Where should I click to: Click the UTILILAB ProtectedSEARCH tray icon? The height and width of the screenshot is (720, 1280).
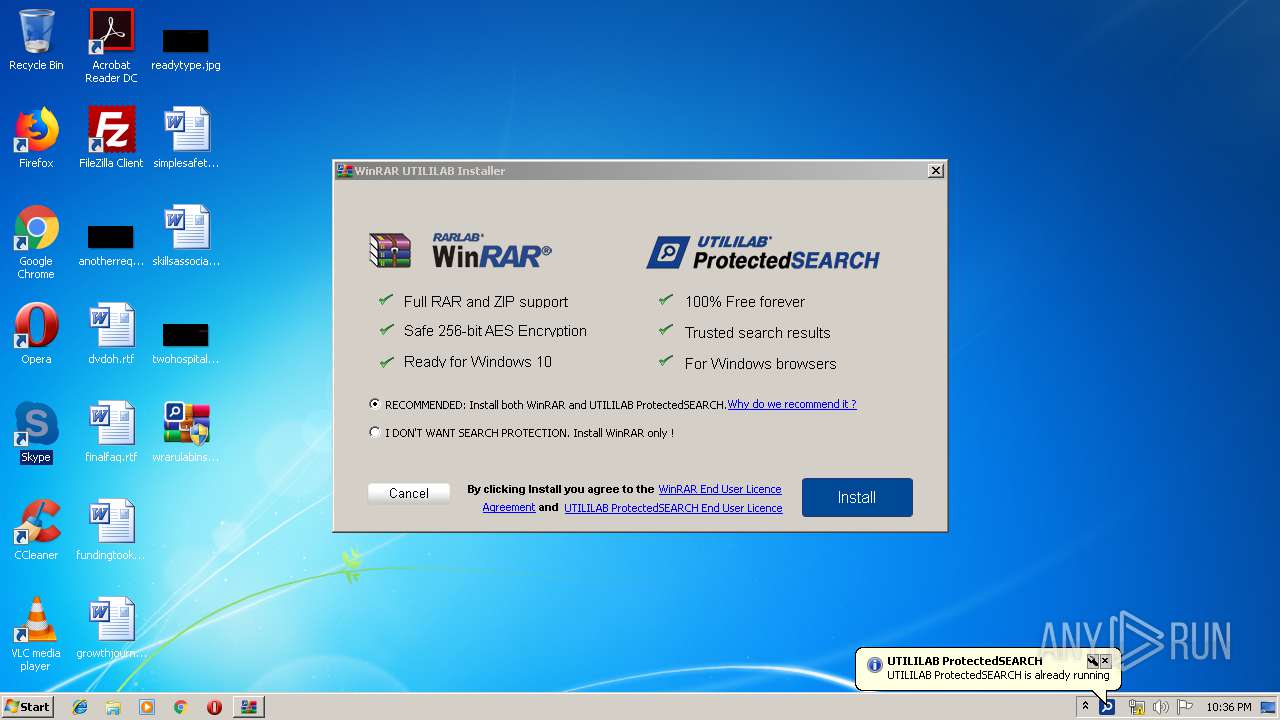point(1107,707)
